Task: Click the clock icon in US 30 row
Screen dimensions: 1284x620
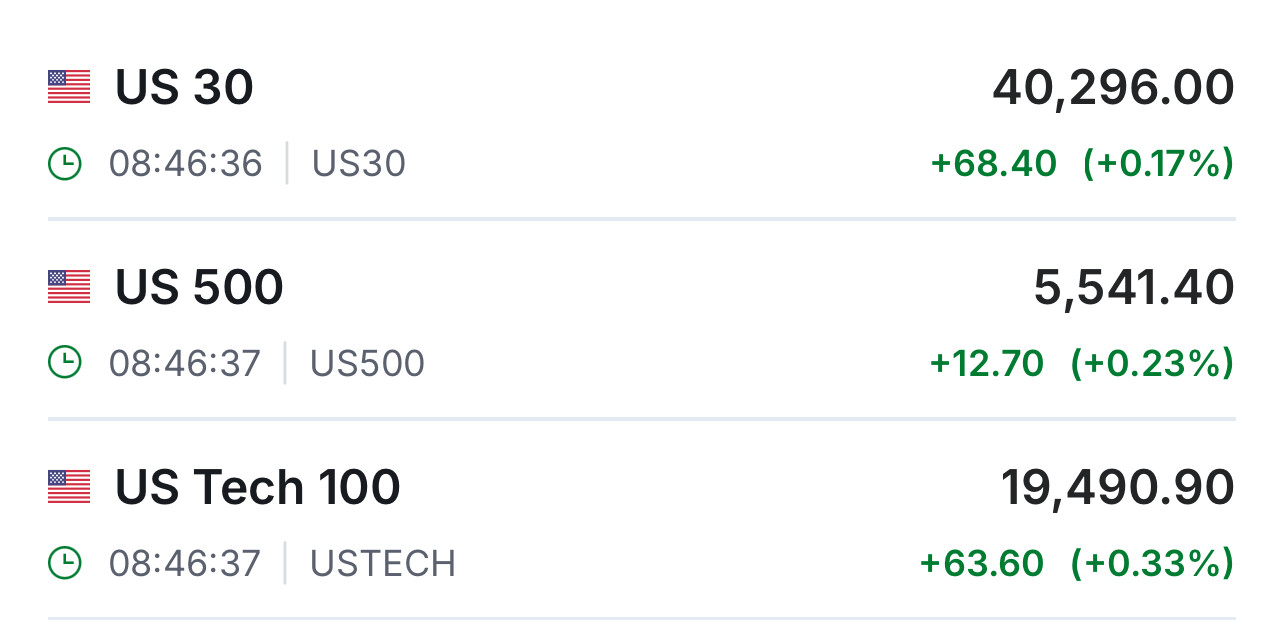Action: [65, 163]
